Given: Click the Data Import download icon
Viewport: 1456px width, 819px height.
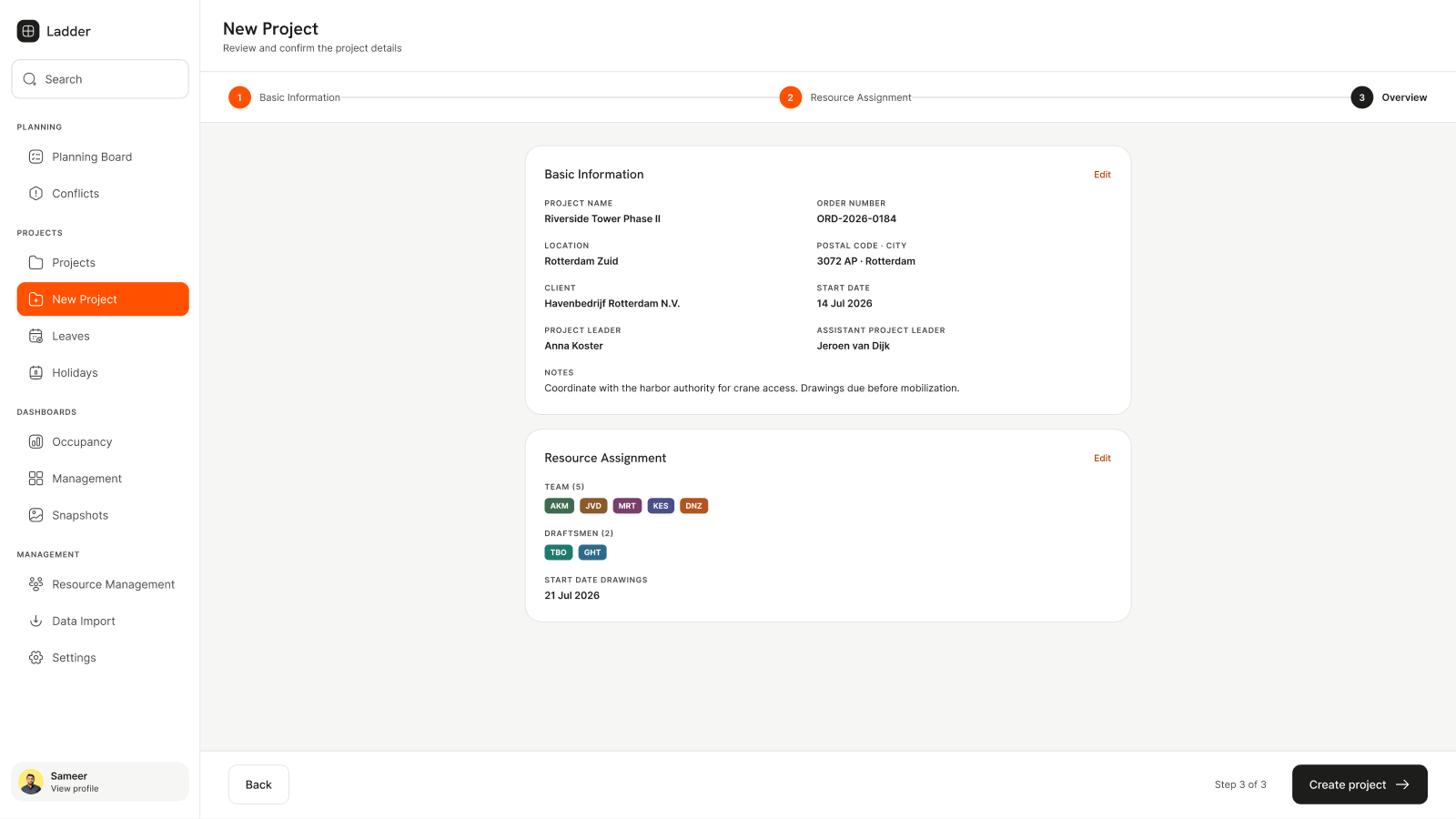Looking at the screenshot, I should [x=36, y=621].
